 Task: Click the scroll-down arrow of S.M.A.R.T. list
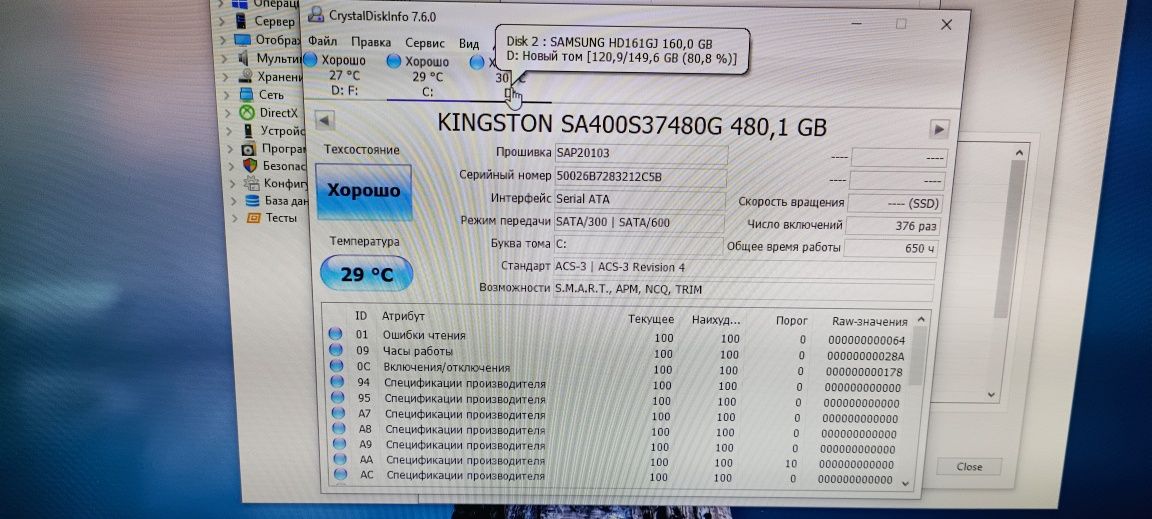905,484
